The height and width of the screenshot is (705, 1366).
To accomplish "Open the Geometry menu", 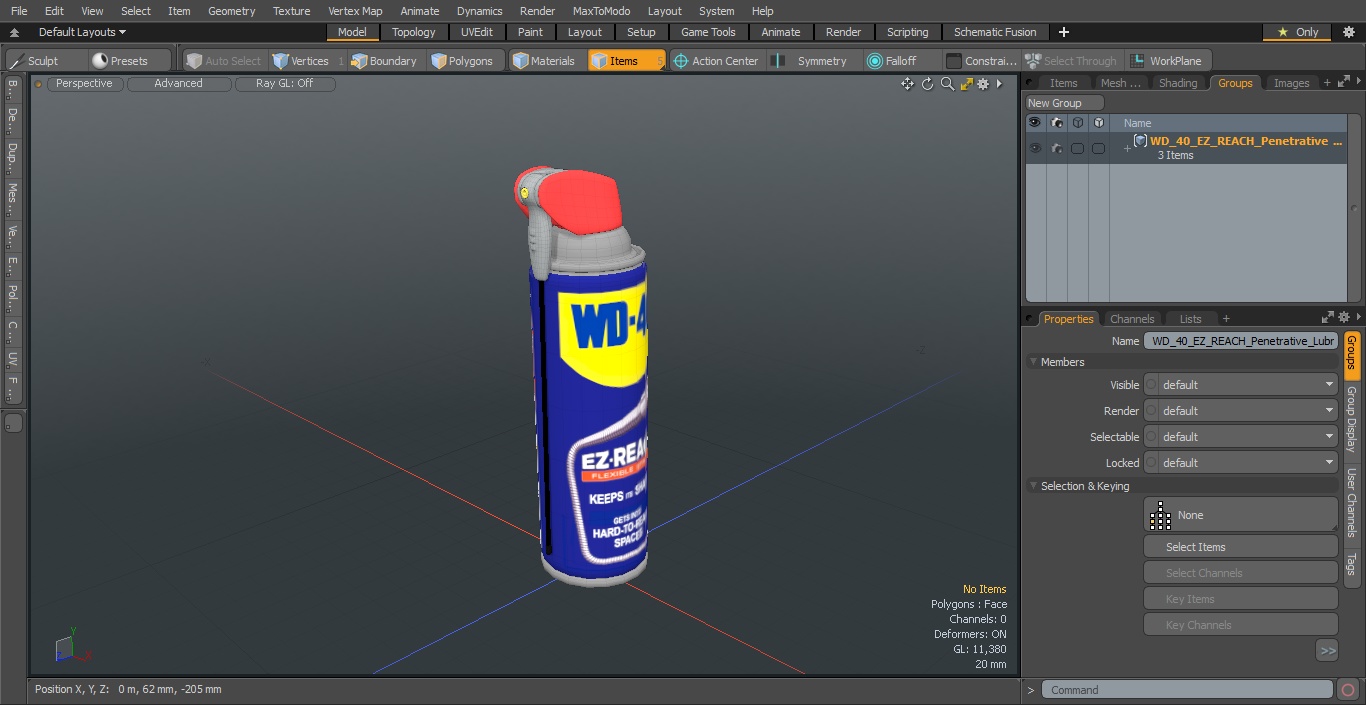I will tap(231, 11).
